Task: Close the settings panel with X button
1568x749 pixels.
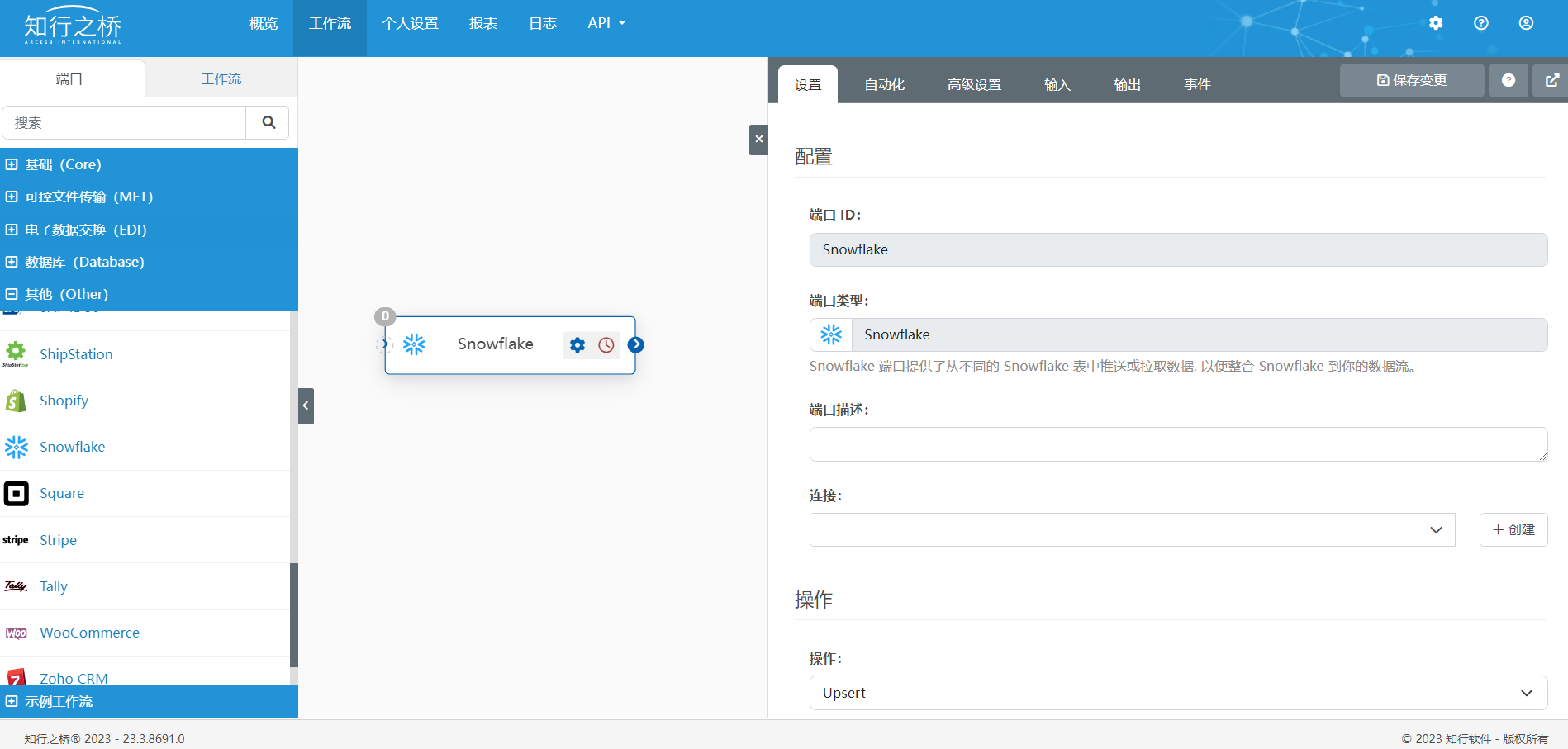Action: [x=758, y=140]
